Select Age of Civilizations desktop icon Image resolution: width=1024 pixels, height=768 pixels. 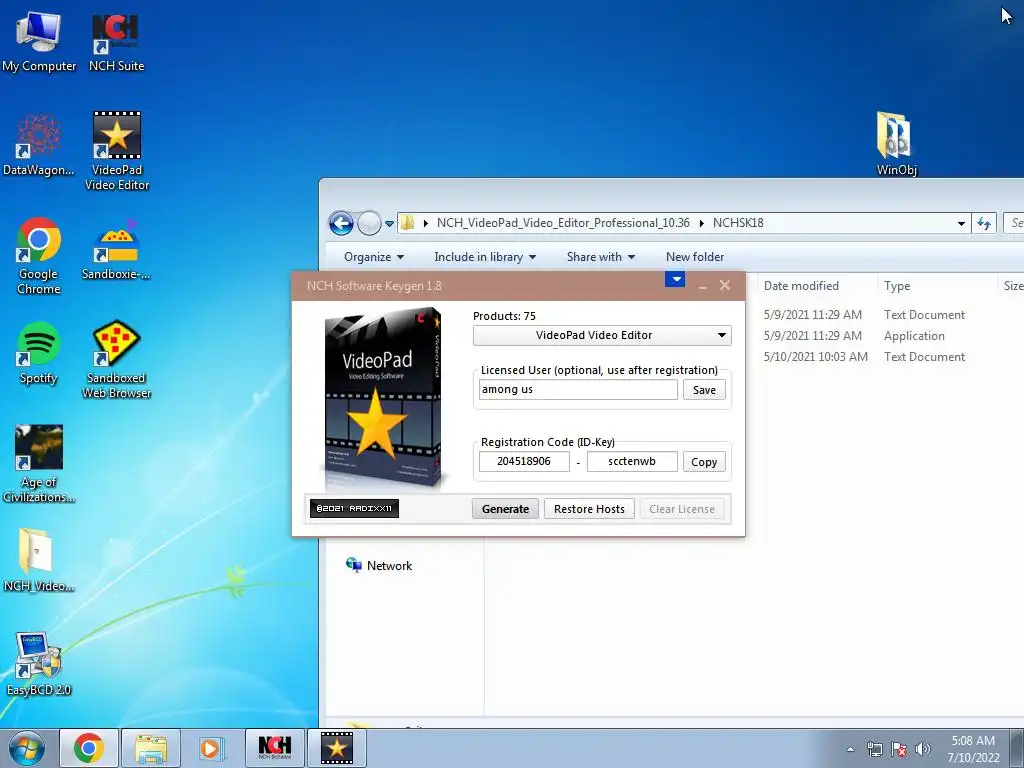tap(39, 464)
